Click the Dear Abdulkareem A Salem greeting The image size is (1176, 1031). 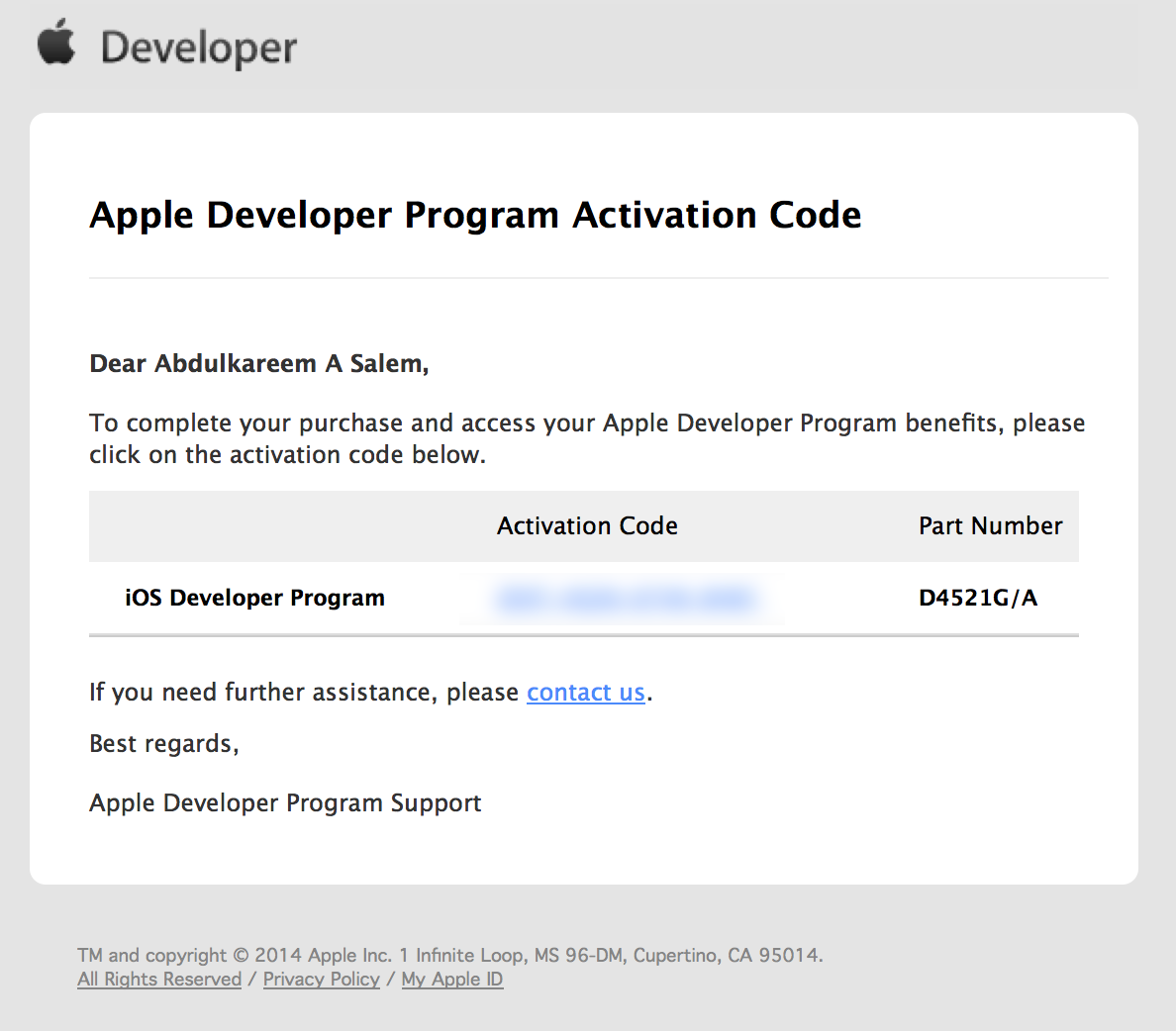pos(258,364)
